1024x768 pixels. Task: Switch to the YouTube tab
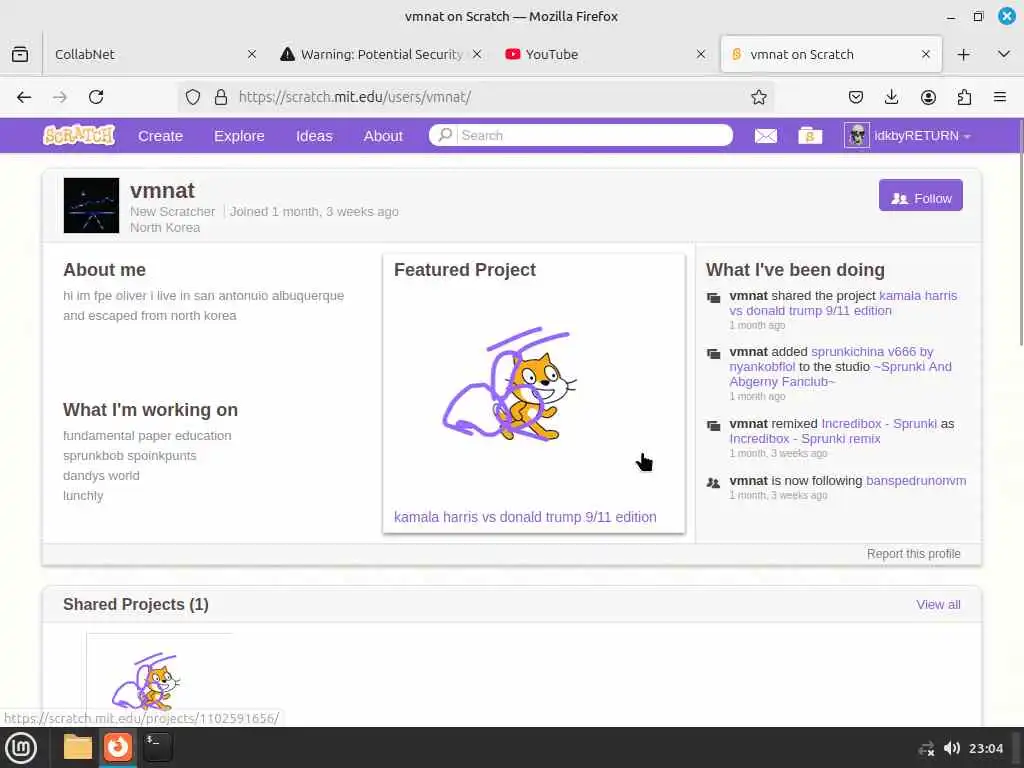(x=606, y=54)
